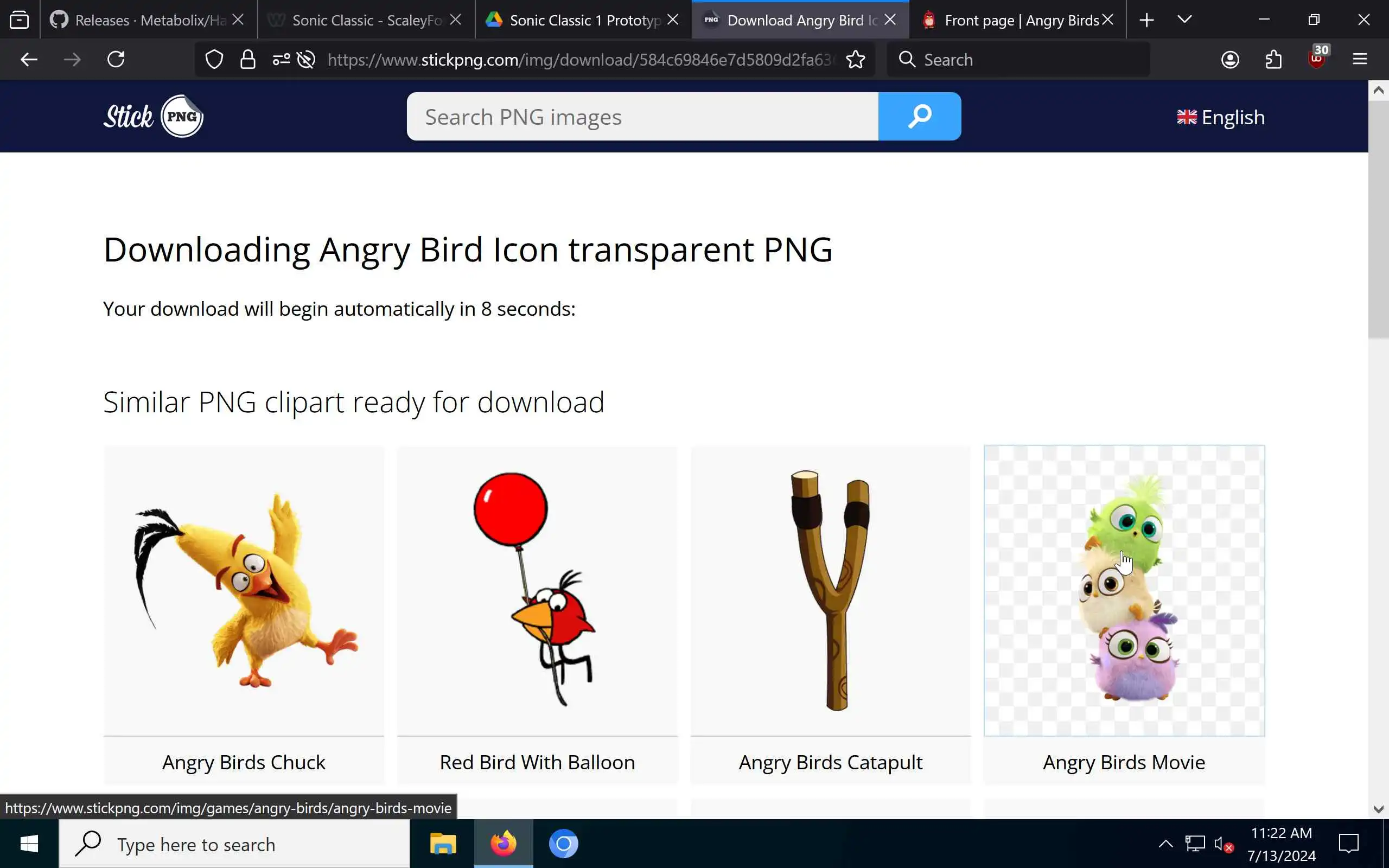
Task: Open Red Bird With Balloon link
Action: pyautogui.click(x=537, y=762)
